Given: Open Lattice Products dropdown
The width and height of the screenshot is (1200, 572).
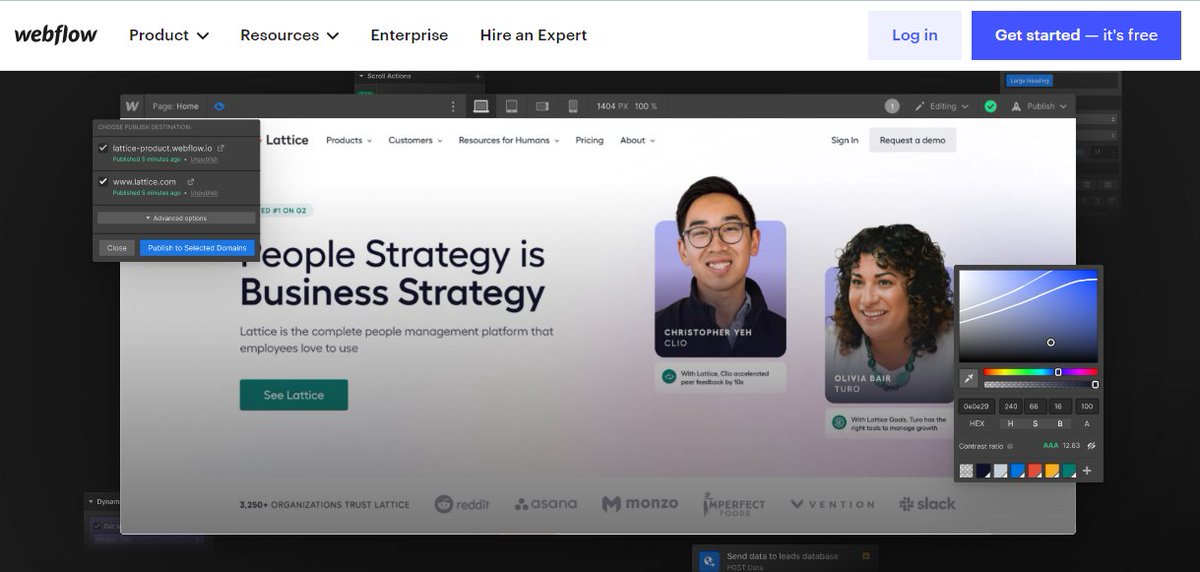Looking at the screenshot, I should [349, 140].
